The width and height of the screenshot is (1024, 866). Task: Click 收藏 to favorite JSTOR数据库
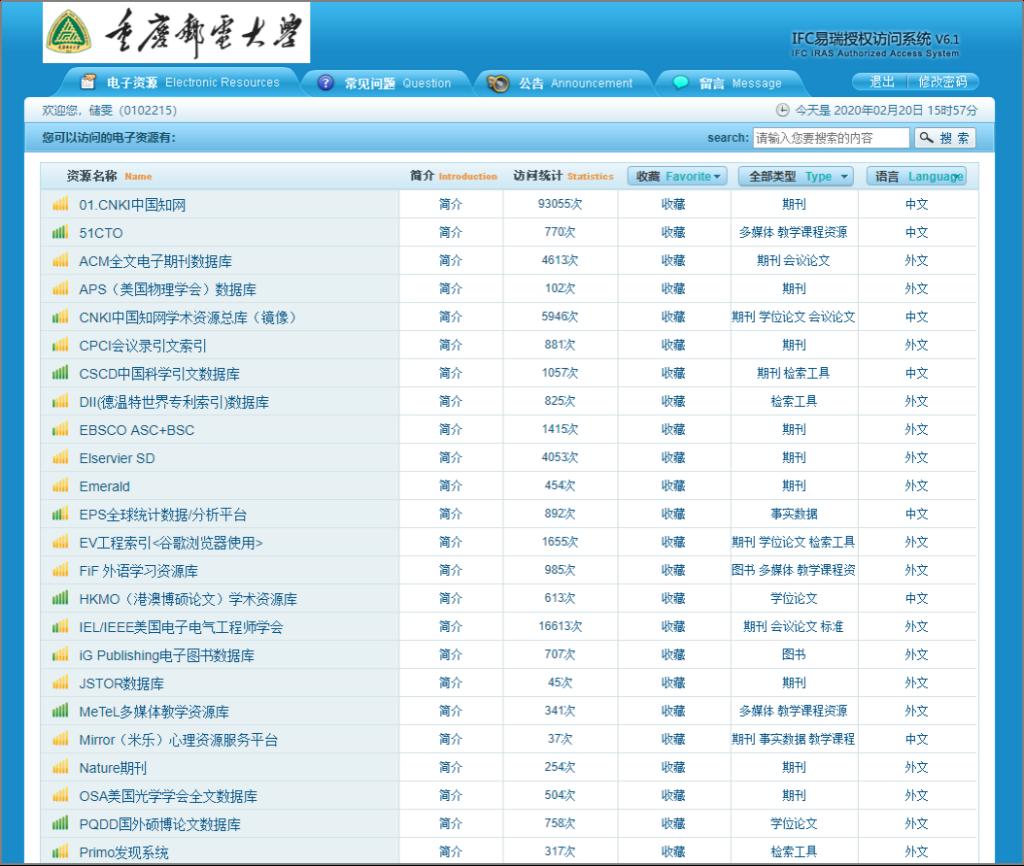pyautogui.click(x=673, y=683)
